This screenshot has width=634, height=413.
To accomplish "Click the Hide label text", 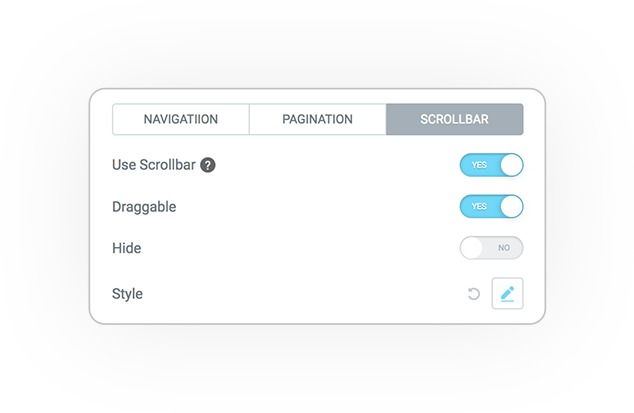I will 127,248.
